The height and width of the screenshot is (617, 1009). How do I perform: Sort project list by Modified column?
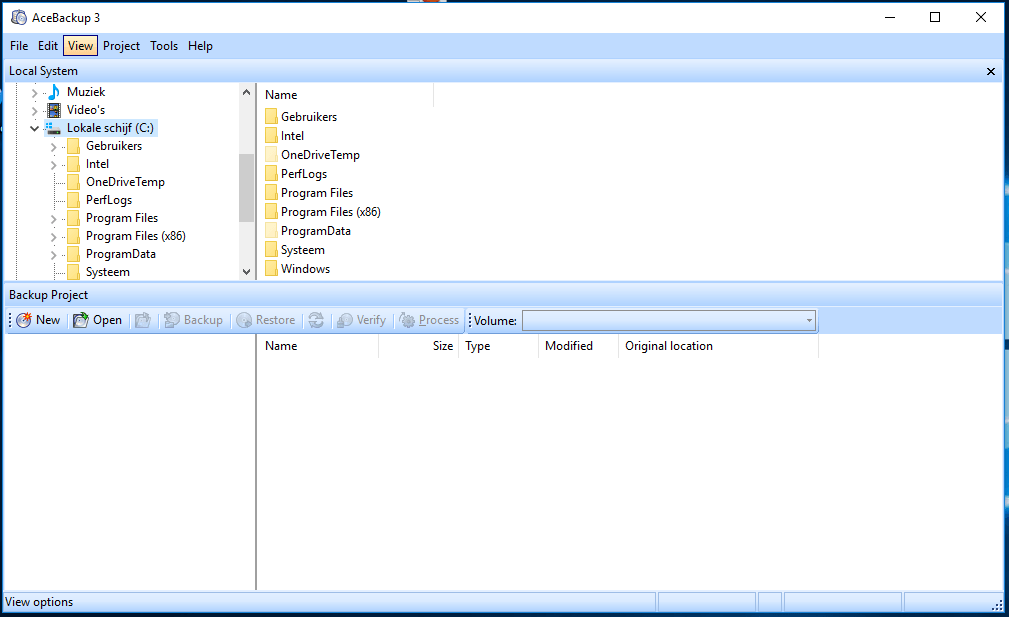click(579, 346)
